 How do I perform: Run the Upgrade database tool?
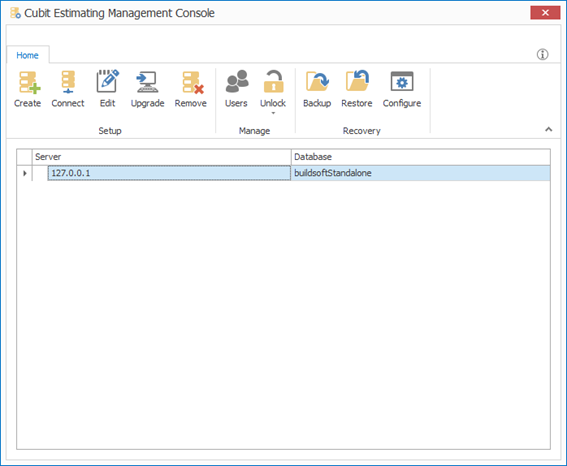(148, 89)
